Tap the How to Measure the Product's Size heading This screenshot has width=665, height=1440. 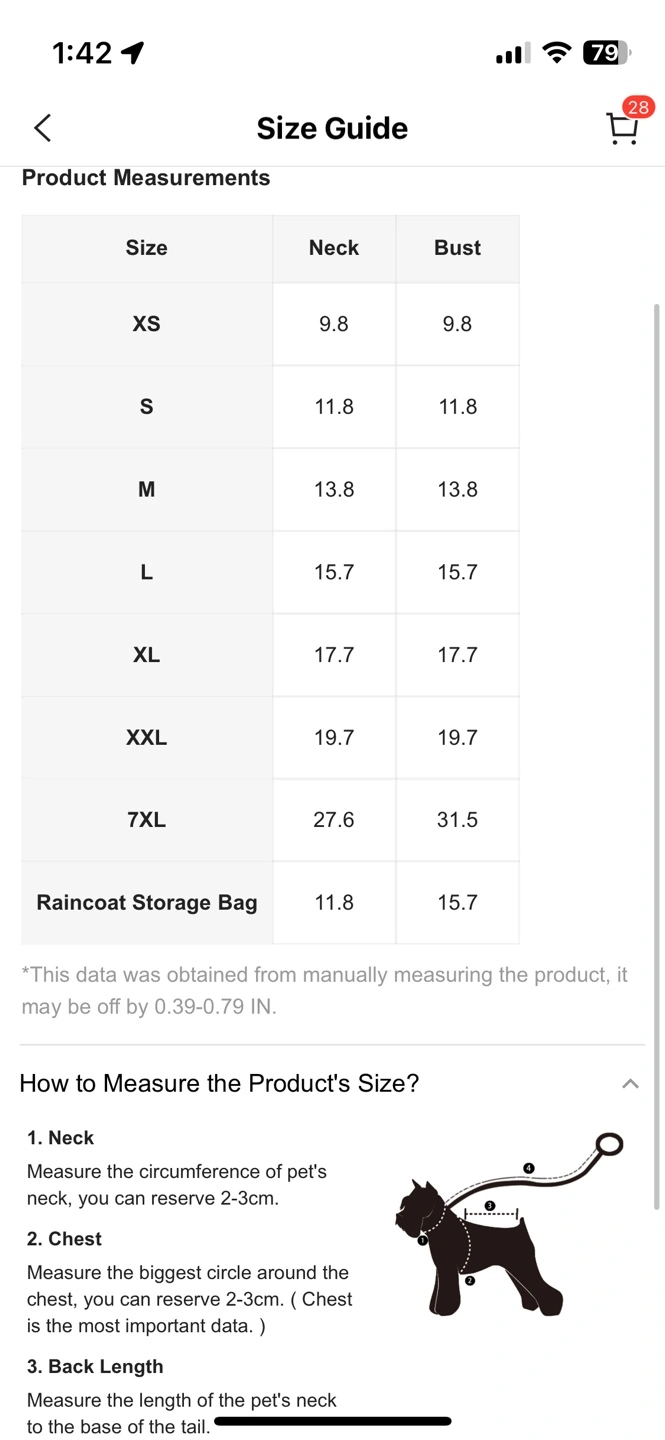(x=219, y=1083)
